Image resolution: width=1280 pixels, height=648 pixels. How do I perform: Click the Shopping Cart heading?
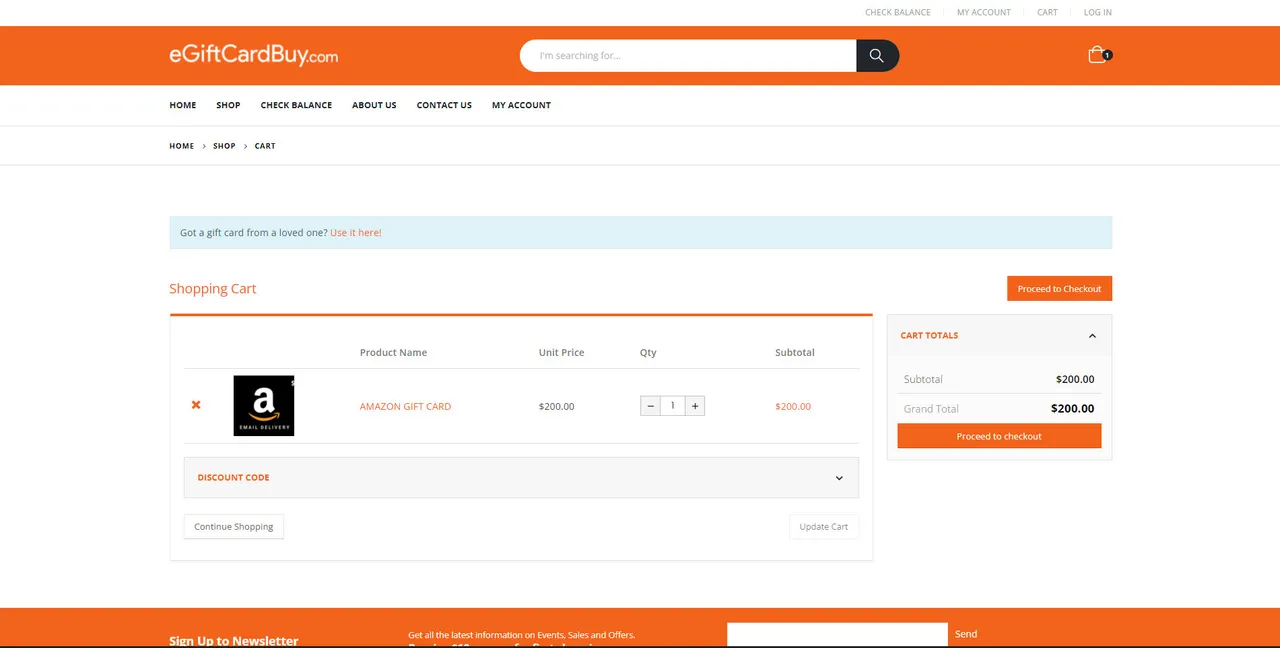tap(213, 288)
